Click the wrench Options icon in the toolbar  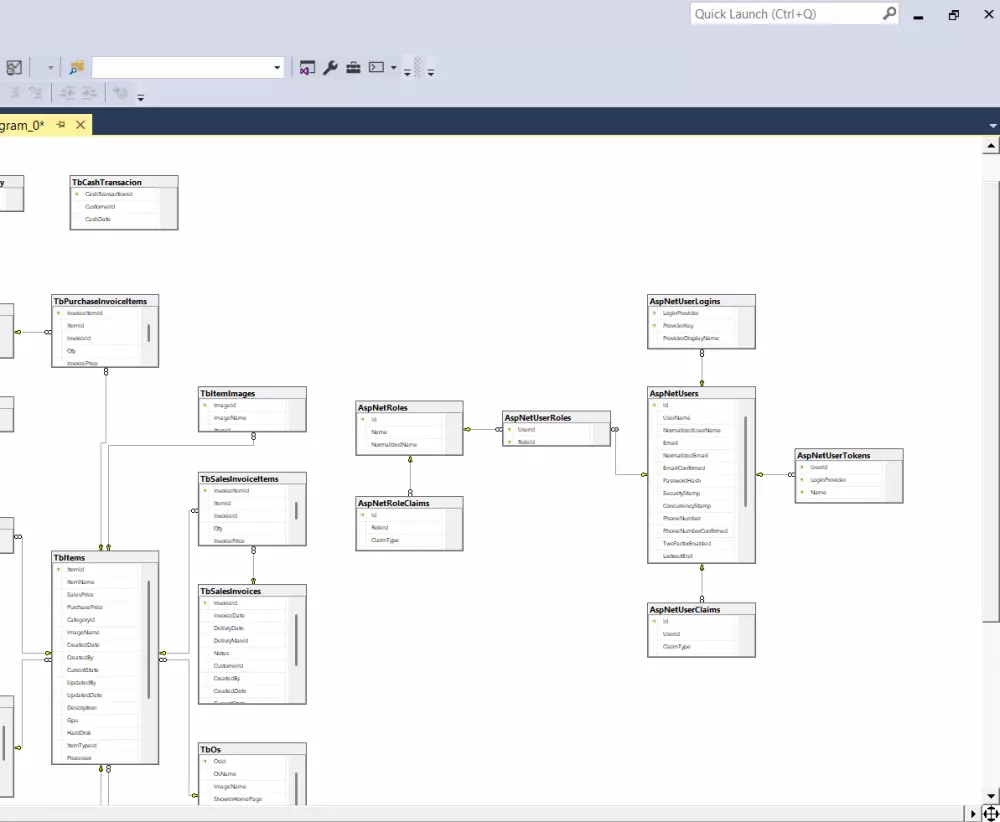[x=330, y=67]
